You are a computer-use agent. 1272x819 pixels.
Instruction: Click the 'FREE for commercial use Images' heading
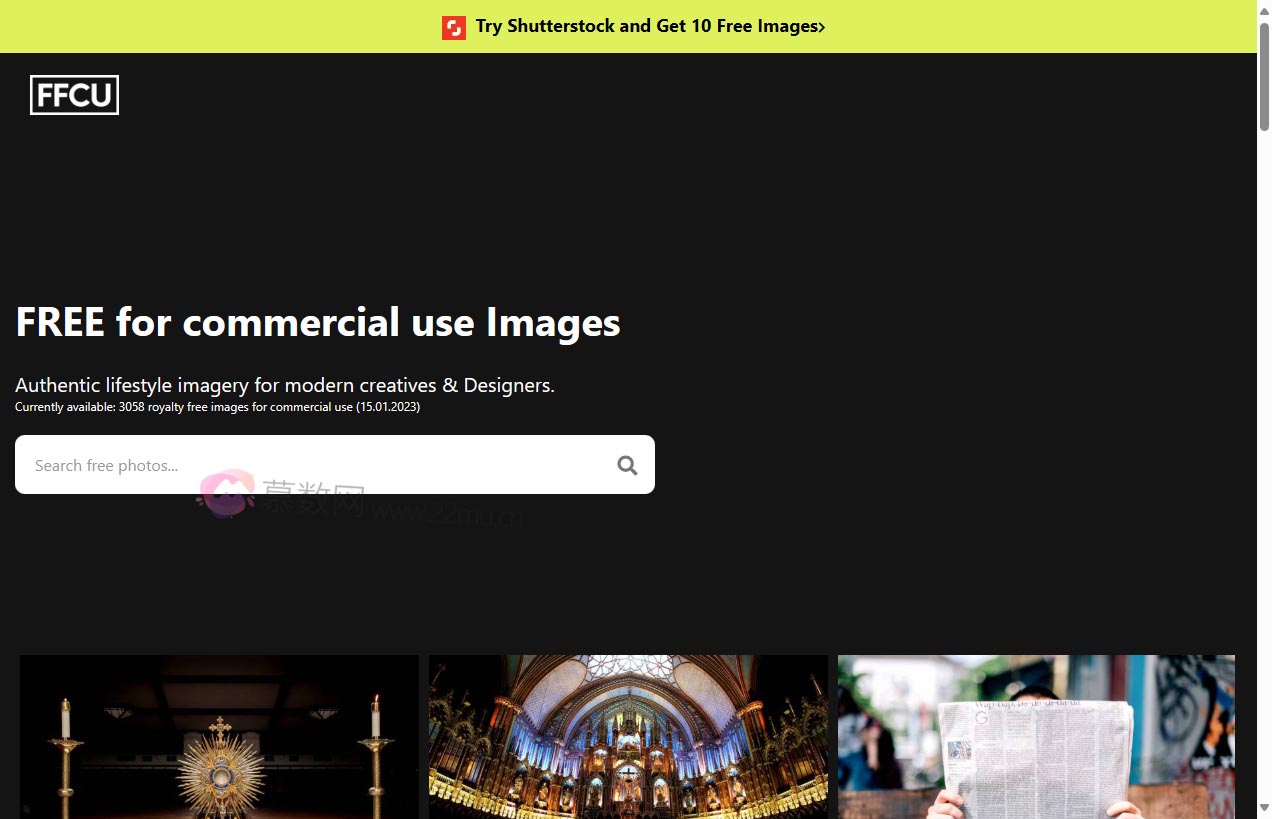click(318, 323)
